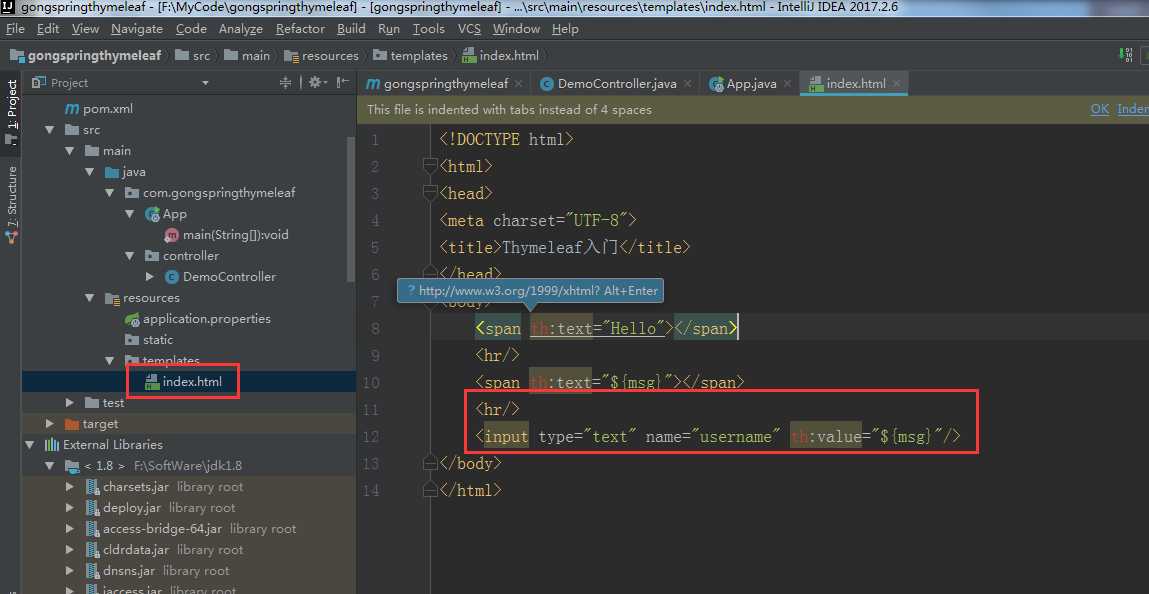Click the Maven m icon of pom.xml
The width and height of the screenshot is (1149, 594).
coord(72,109)
